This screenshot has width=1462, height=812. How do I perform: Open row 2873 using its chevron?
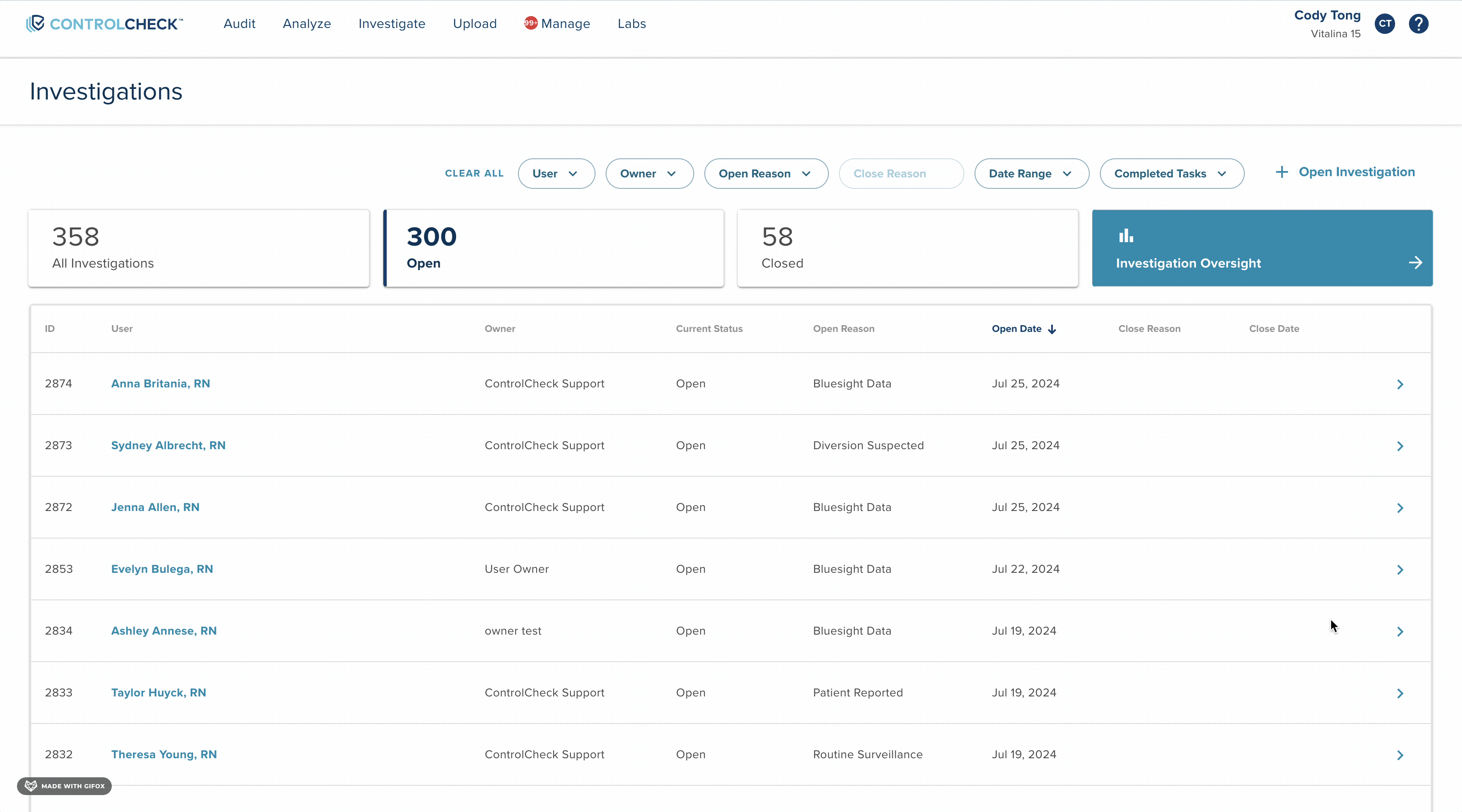point(1400,446)
